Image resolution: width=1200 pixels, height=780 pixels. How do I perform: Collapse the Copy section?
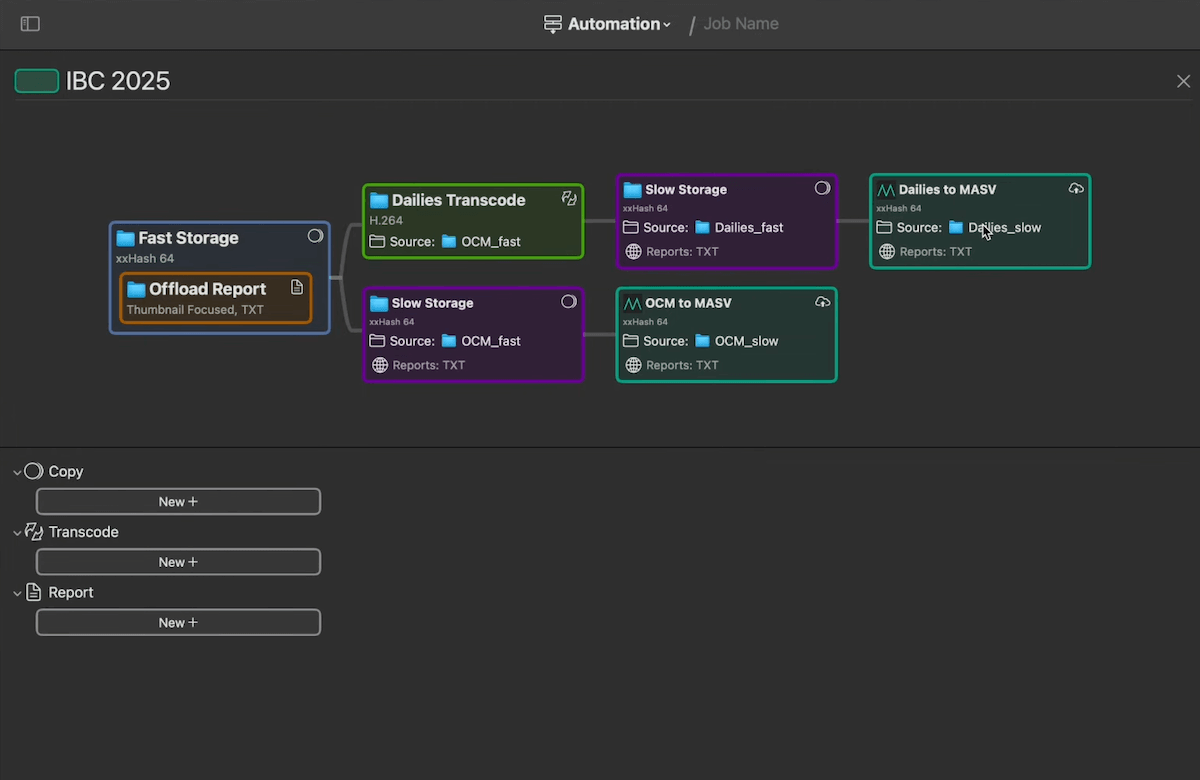16,471
